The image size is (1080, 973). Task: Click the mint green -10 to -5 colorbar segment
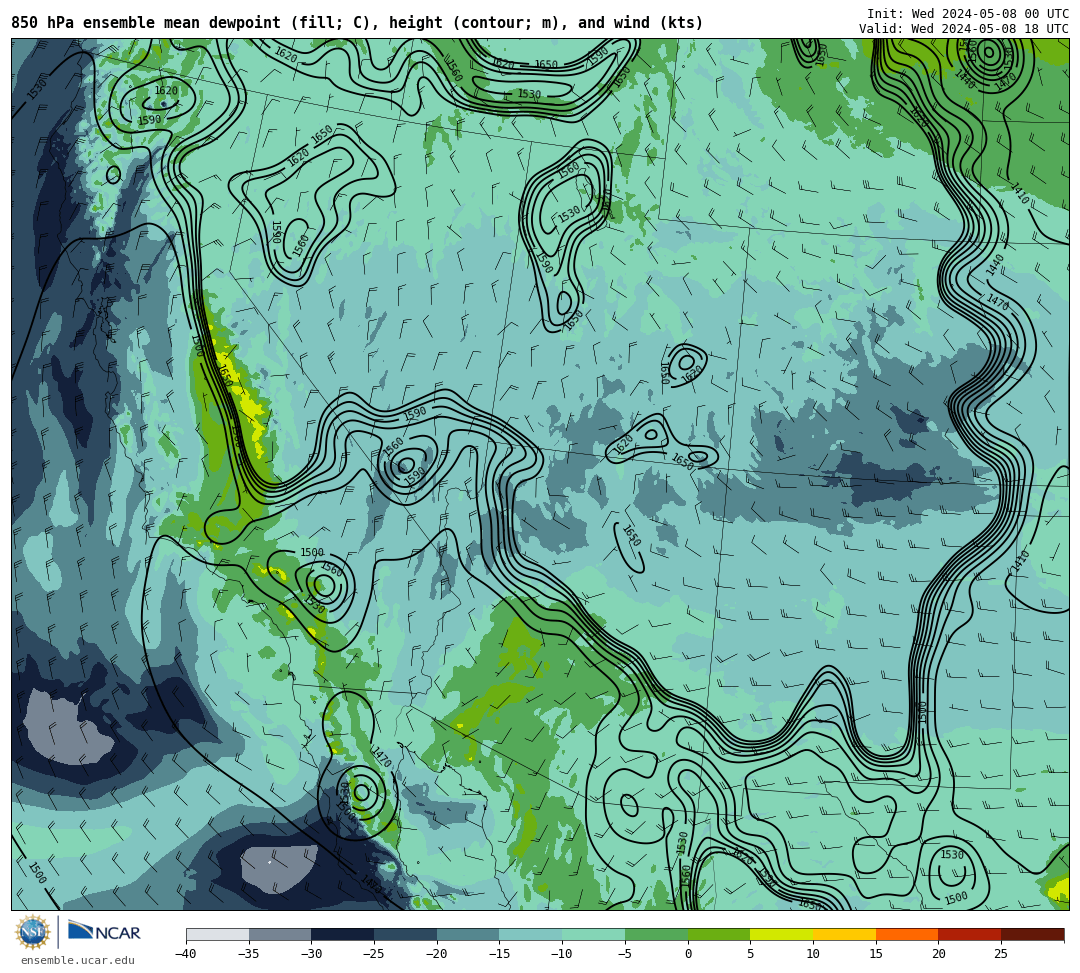point(594,934)
